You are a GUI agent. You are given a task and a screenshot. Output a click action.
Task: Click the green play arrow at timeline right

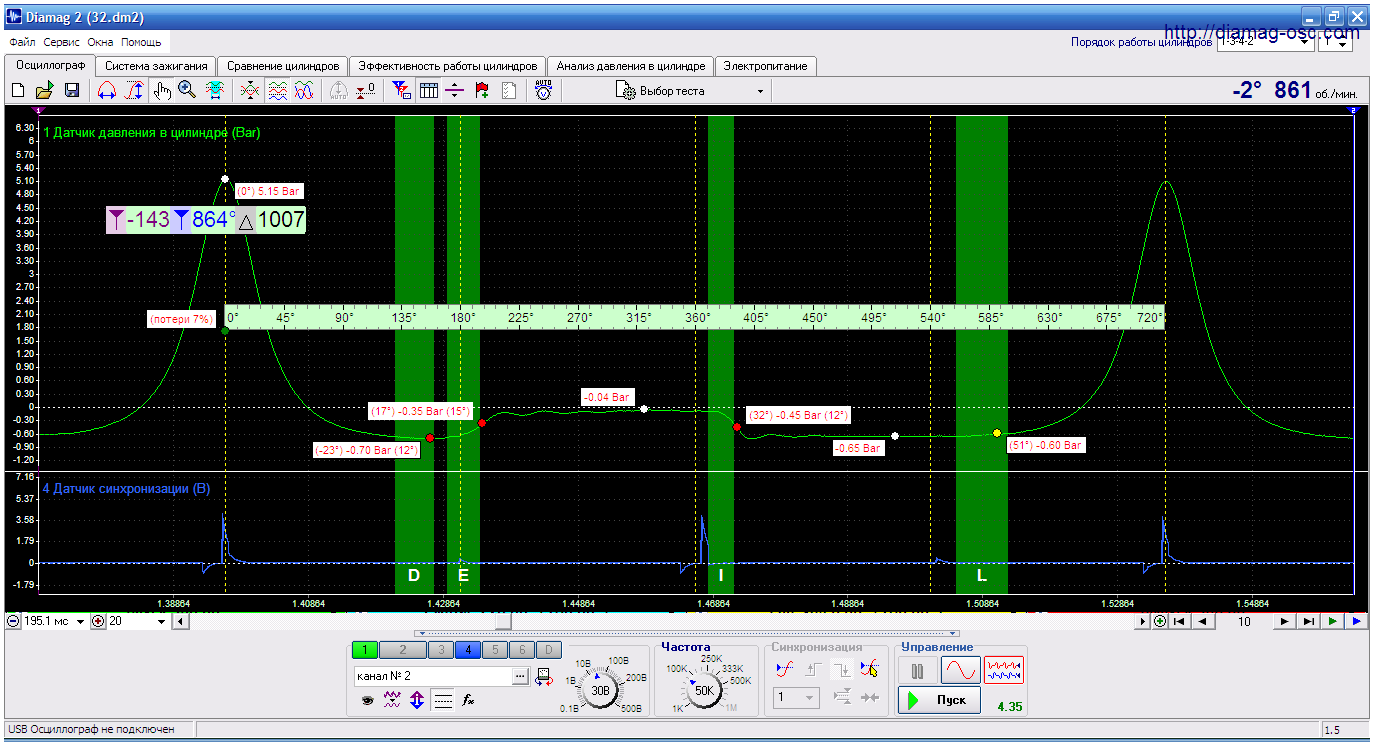(x=1332, y=621)
